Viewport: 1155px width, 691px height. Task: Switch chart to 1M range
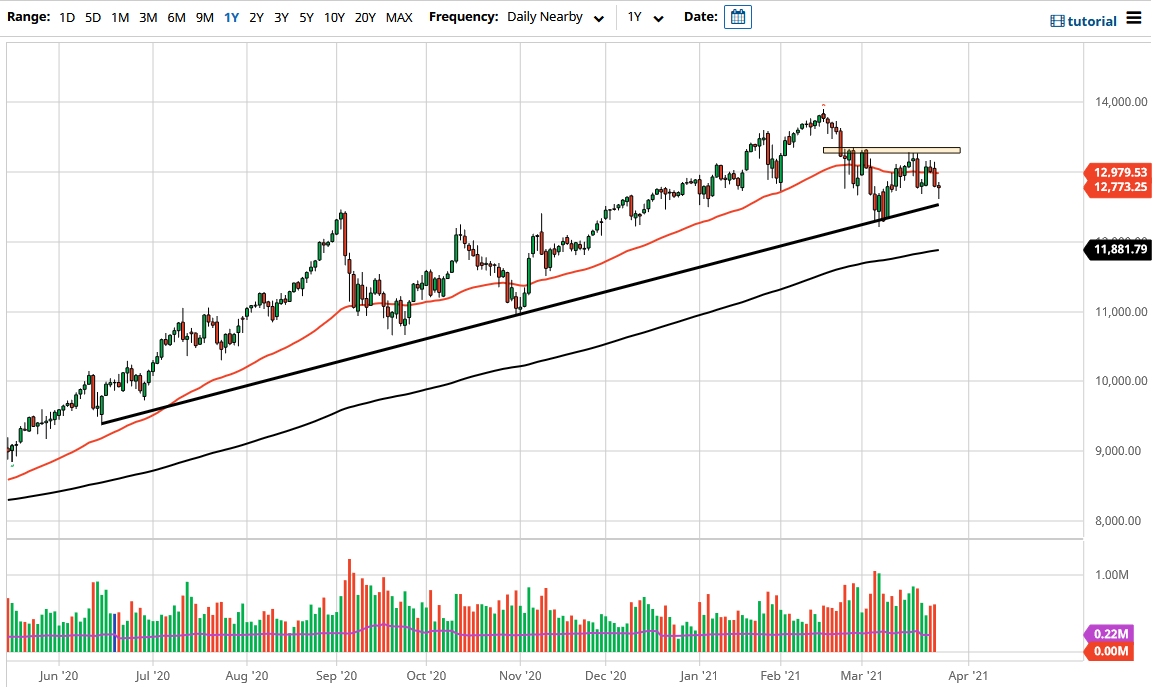pyautogui.click(x=120, y=17)
